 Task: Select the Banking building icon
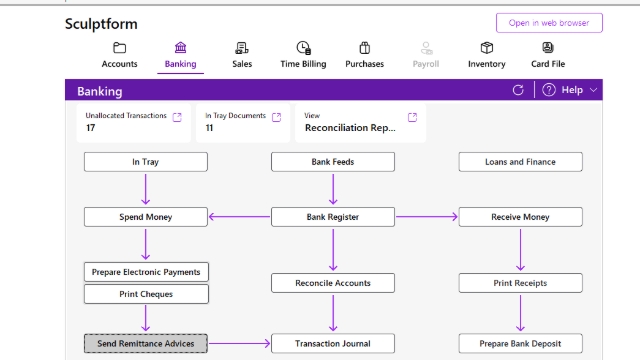(180, 48)
